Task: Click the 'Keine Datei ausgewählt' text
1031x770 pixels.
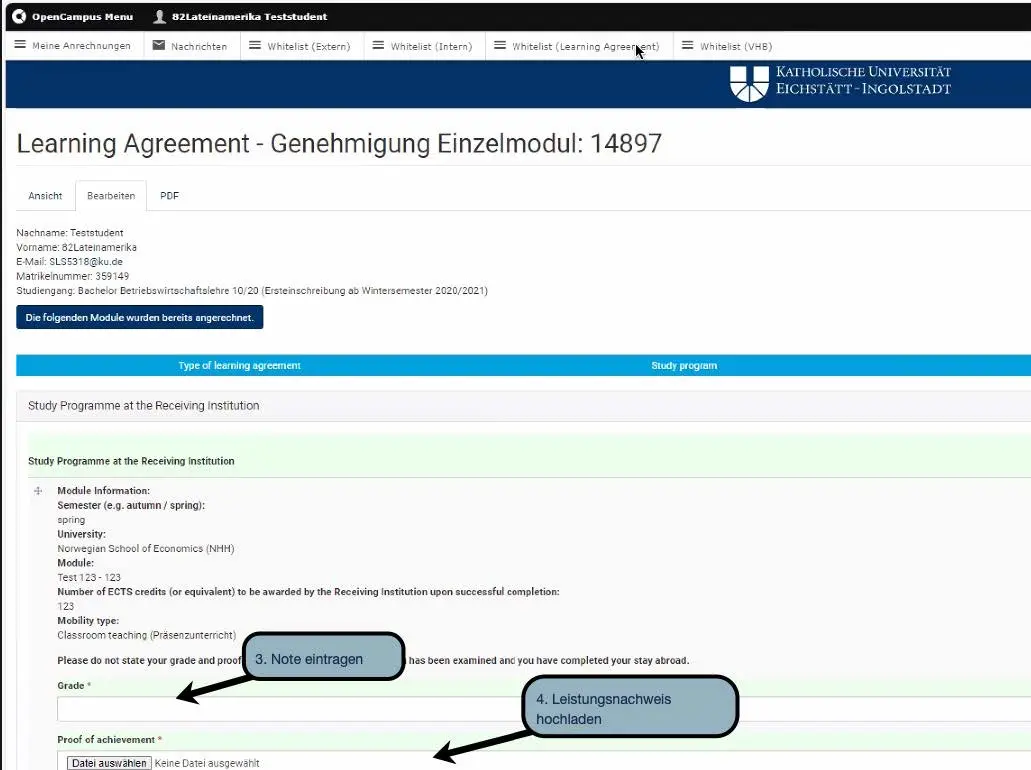Action: click(x=207, y=763)
